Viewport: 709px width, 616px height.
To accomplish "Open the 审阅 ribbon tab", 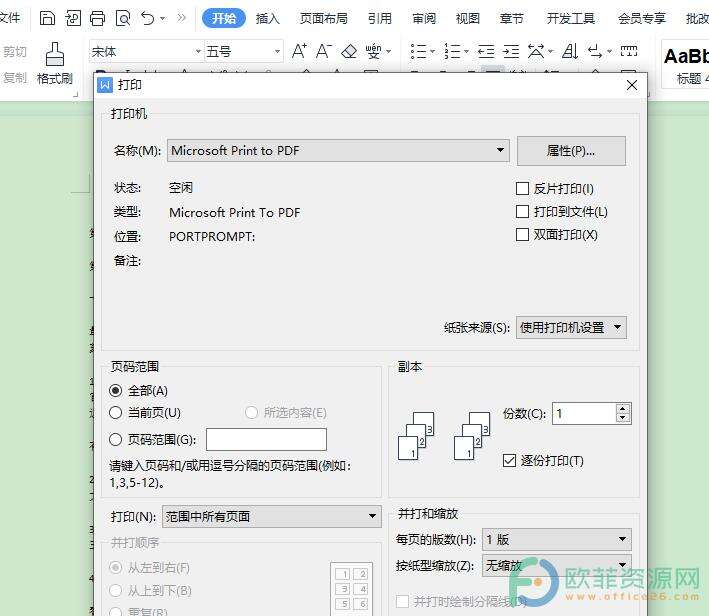I will click(x=424, y=19).
